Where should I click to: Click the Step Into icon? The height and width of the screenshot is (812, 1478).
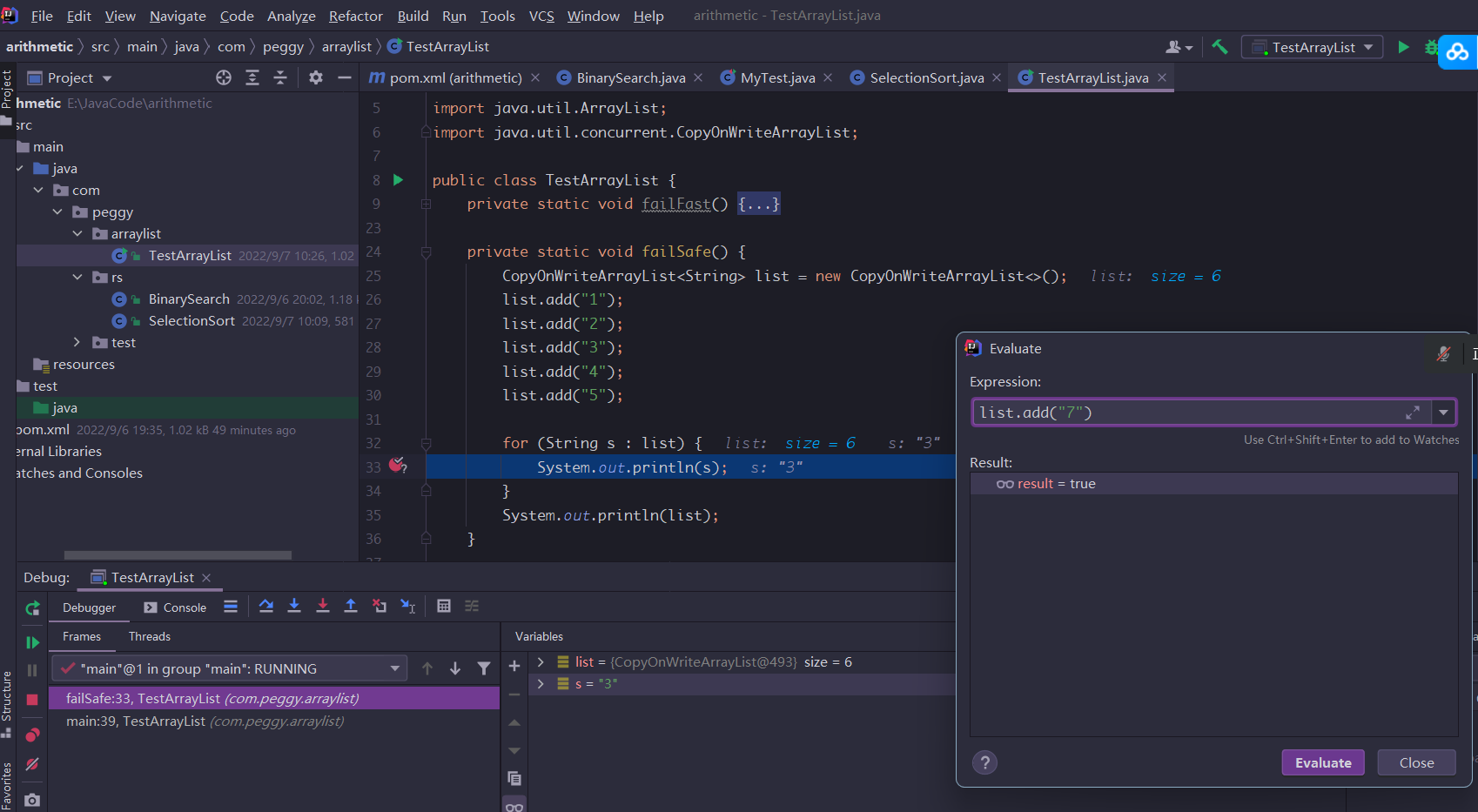pos(294,606)
